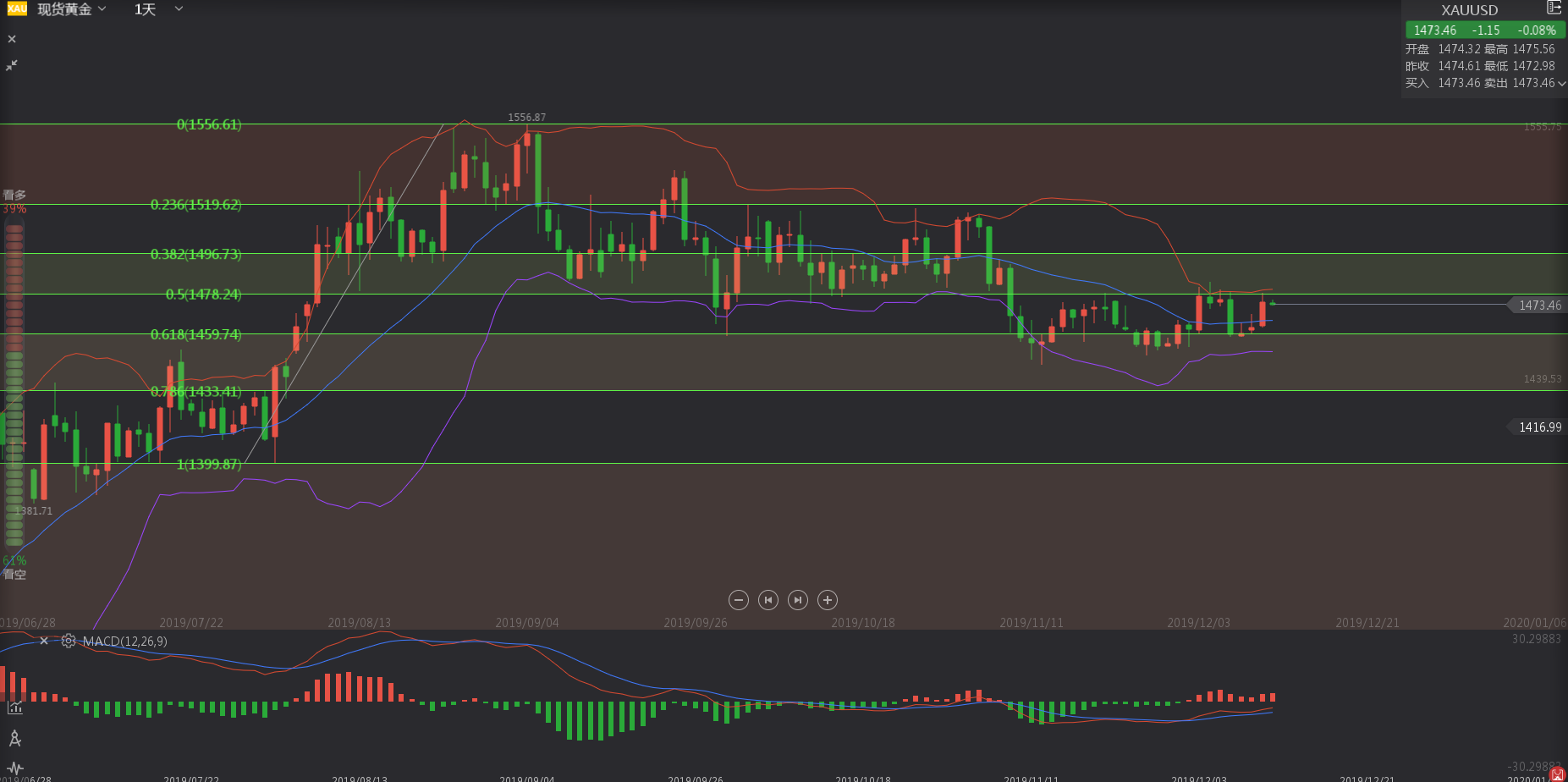Viewport: 1568px width, 782px height.
Task: Click the MACD(12,26,9) indicator label
Action: pyautogui.click(x=124, y=642)
